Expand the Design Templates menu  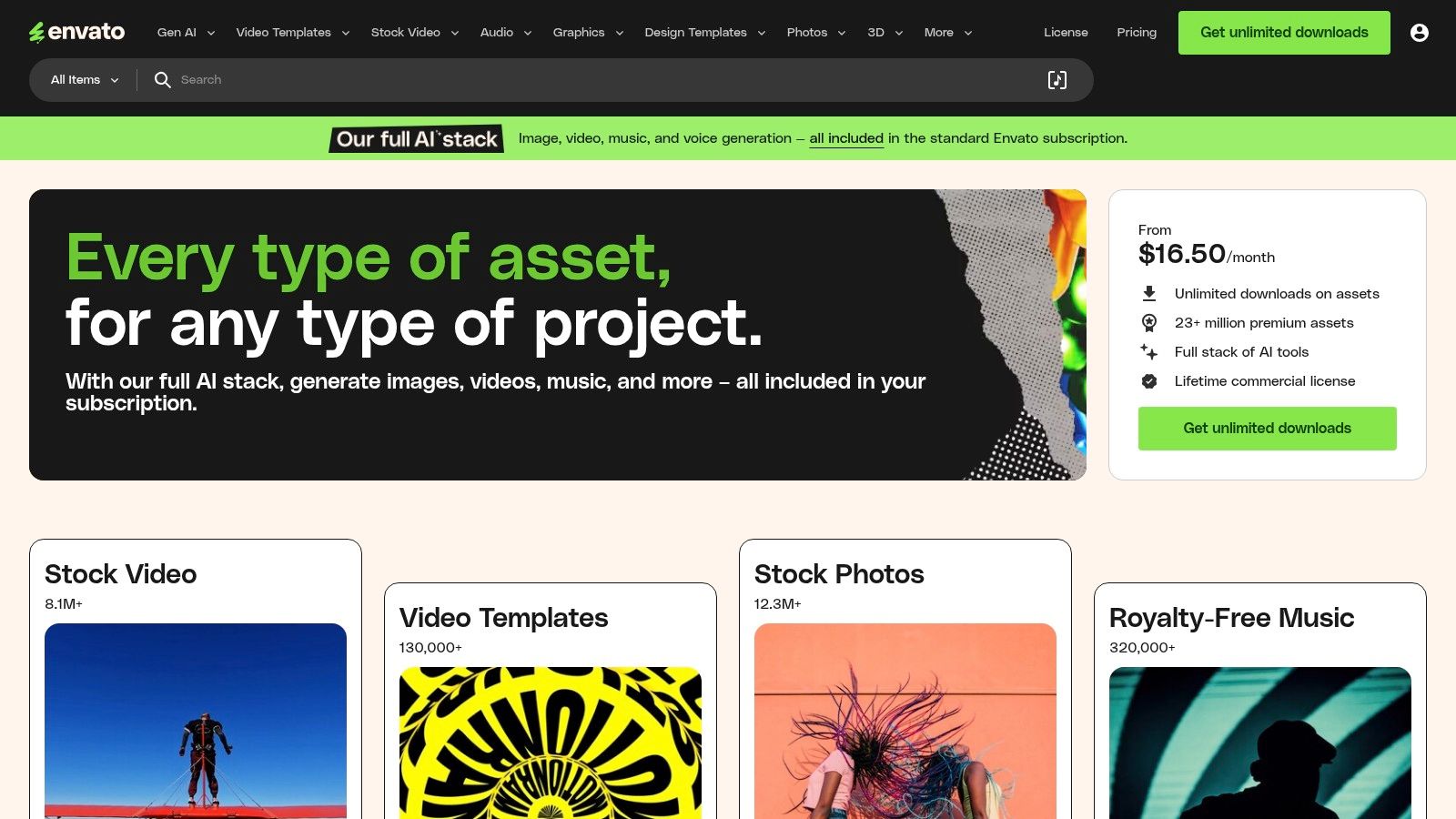[705, 32]
